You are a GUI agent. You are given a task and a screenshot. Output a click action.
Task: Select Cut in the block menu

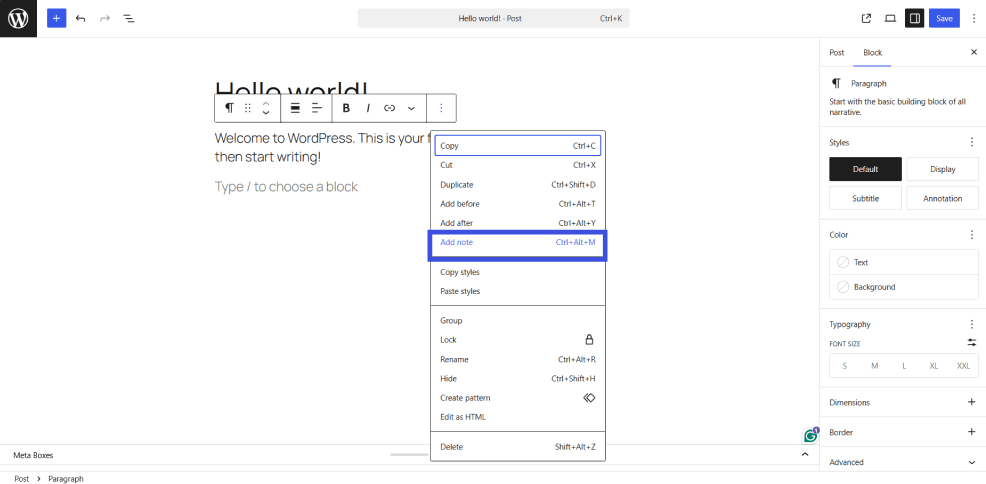click(x=518, y=165)
